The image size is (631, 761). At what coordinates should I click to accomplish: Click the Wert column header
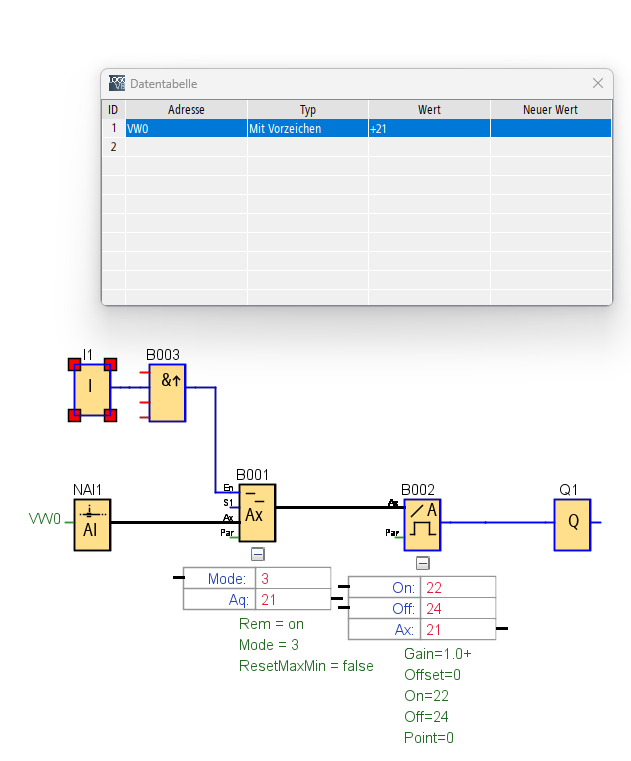point(429,110)
